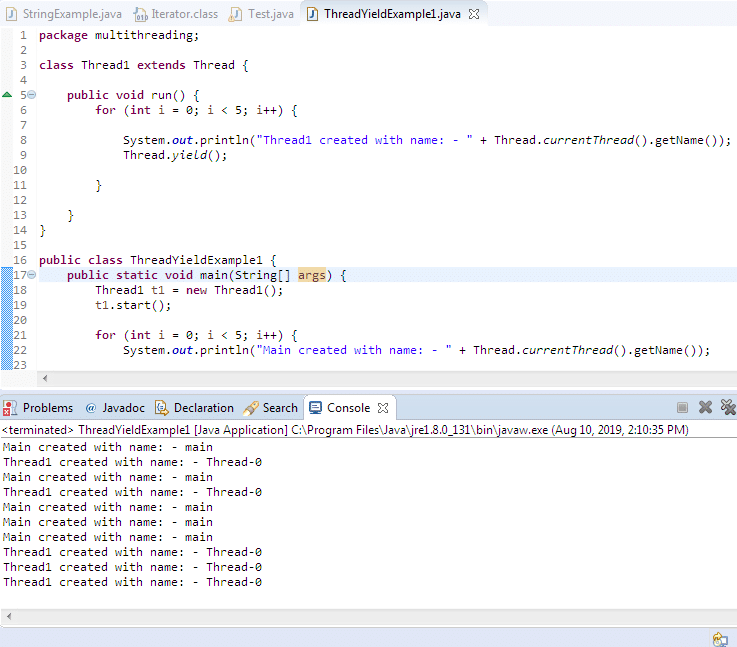Click the console horizontal scrollbar left arrow
Image resolution: width=737 pixels, height=647 pixels.
[x=8, y=616]
